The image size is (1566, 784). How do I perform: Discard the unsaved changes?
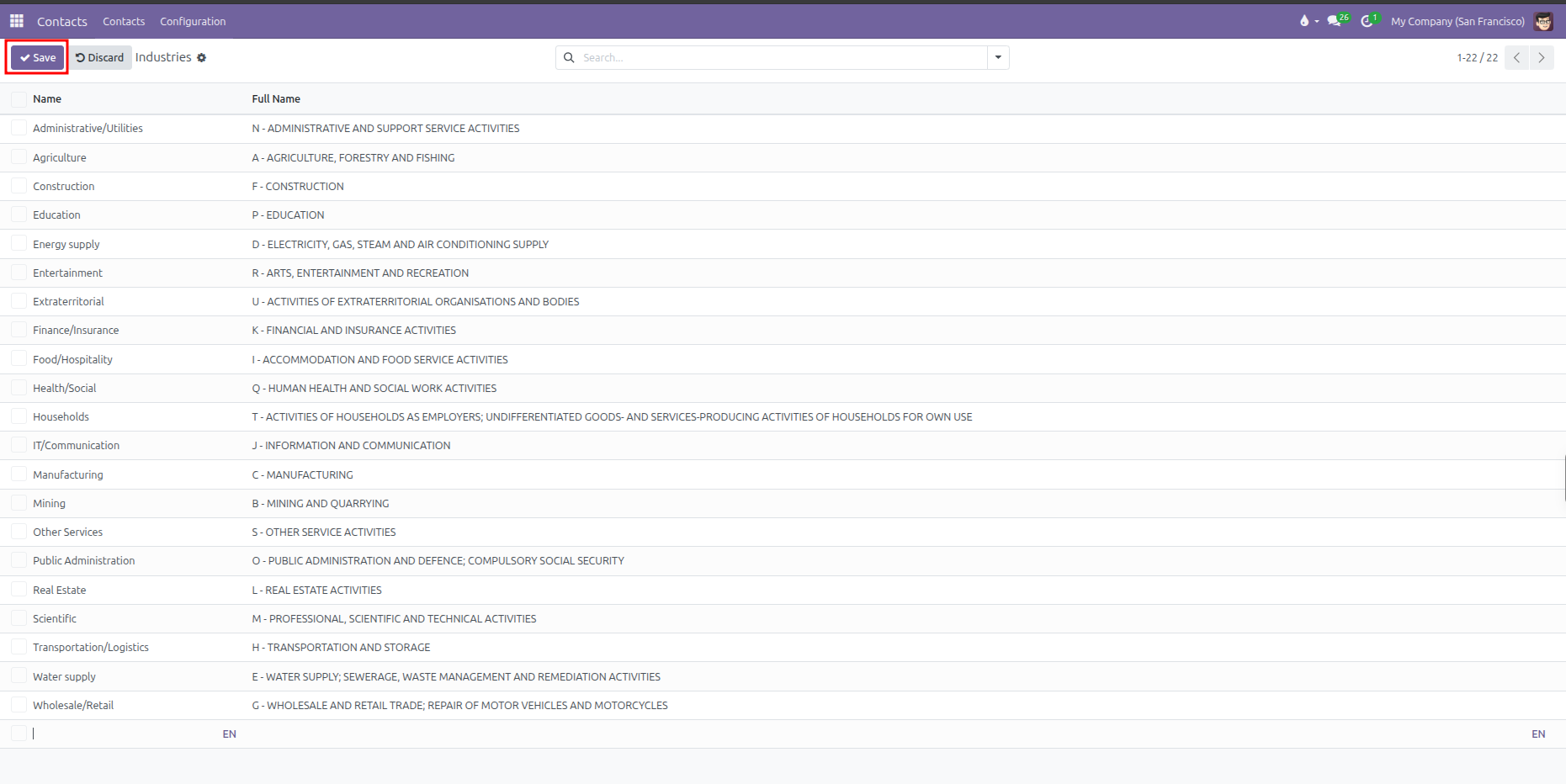(x=100, y=58)
